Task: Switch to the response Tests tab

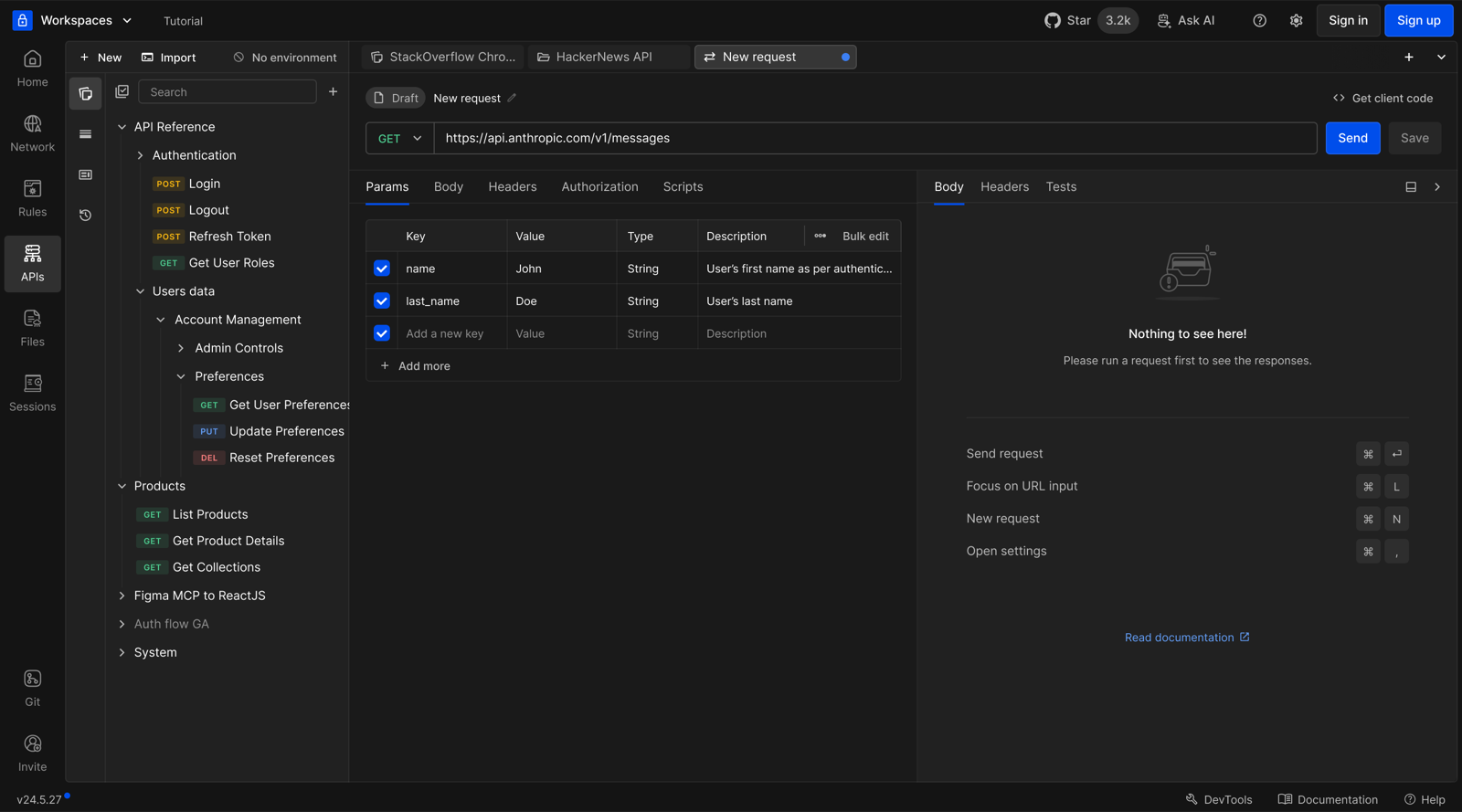Action: [x=1061, y=186]
